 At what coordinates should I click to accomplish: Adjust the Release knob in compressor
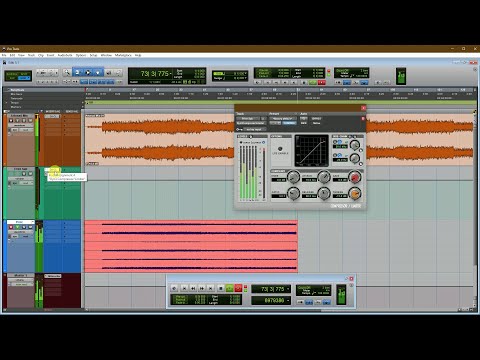pyautogui.click(x=324, y=193)
